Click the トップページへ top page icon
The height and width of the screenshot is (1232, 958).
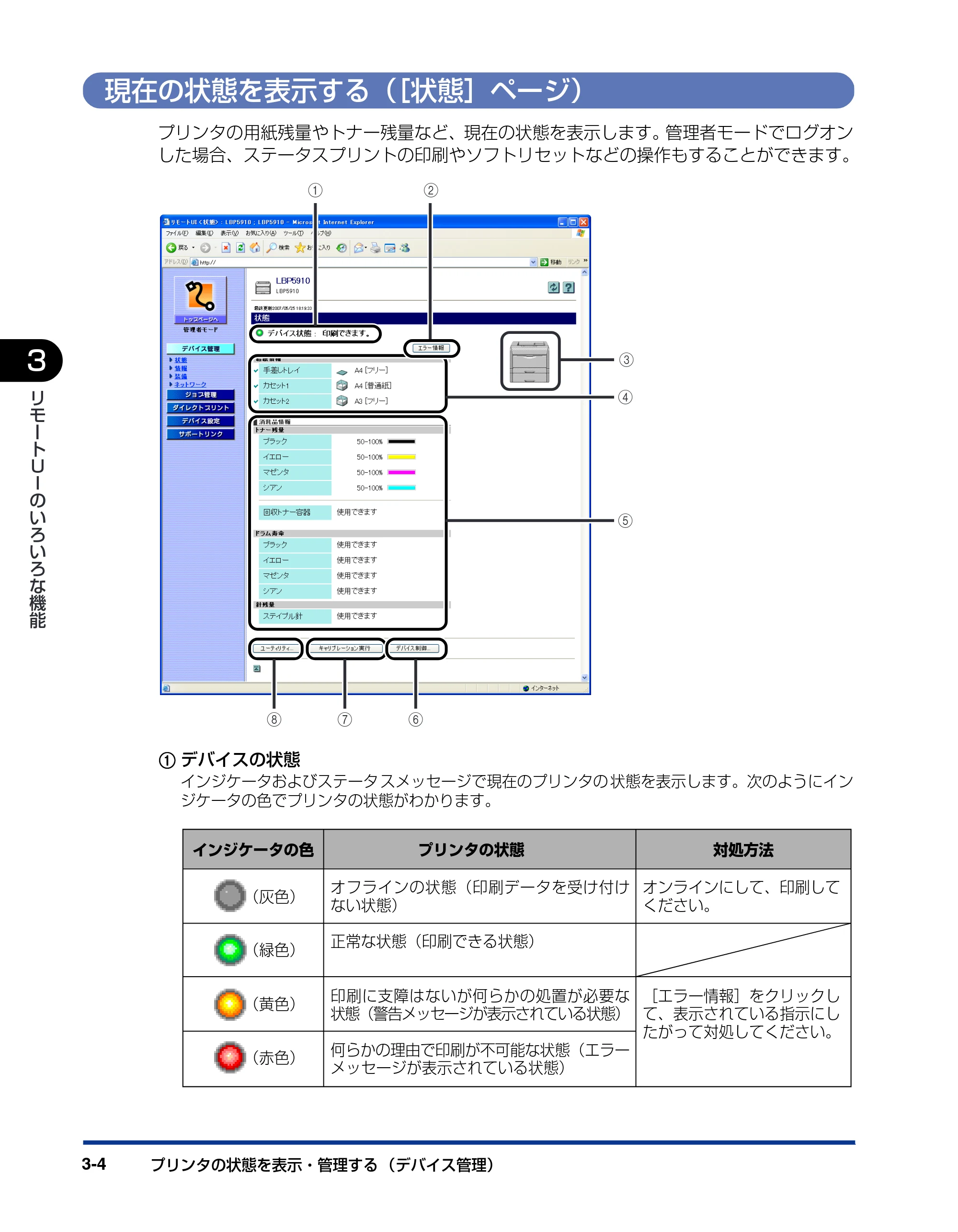tap(200, 300)
